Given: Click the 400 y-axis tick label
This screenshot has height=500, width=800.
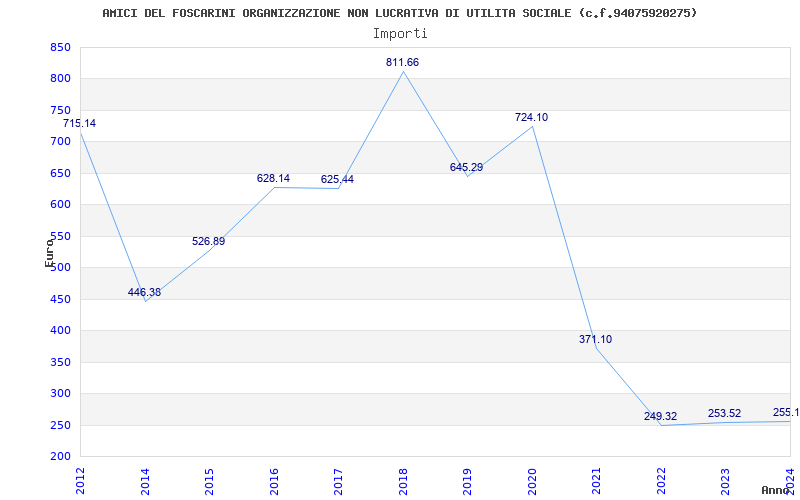Looking at the screenshot, I should tap(60, 331).
